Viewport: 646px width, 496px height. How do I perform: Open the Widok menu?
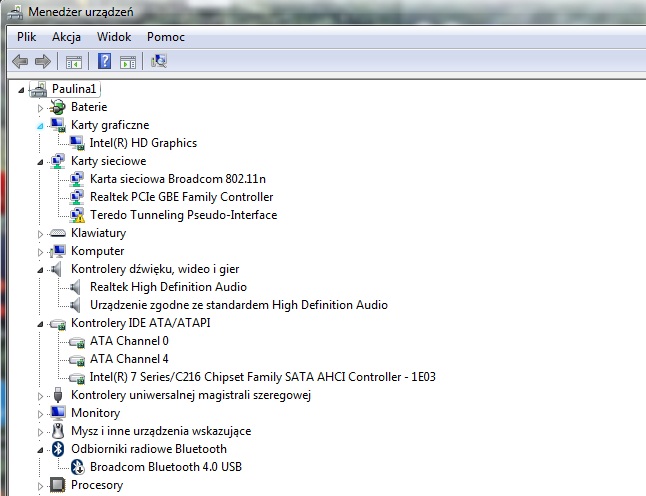(x=114, y=37)
